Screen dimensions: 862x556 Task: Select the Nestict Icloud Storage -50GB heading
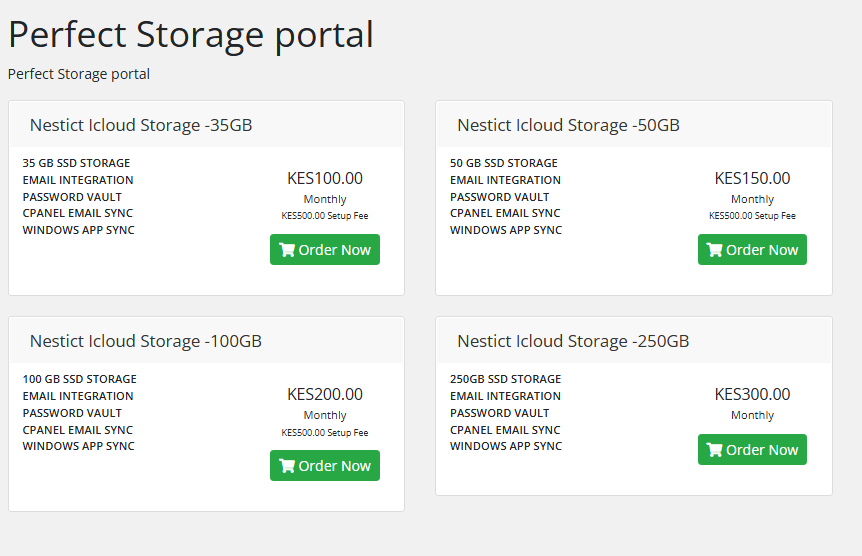pos(568,125)
